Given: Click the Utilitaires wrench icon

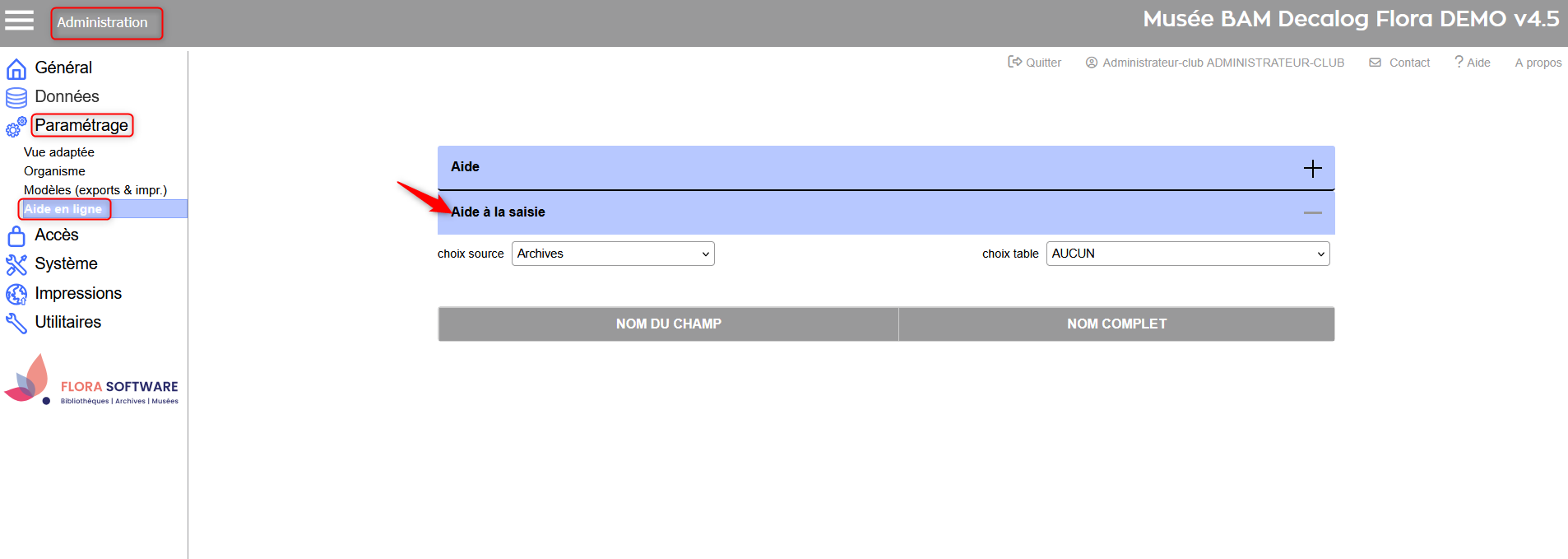Looking at the screenshot, I should point(16,323).
